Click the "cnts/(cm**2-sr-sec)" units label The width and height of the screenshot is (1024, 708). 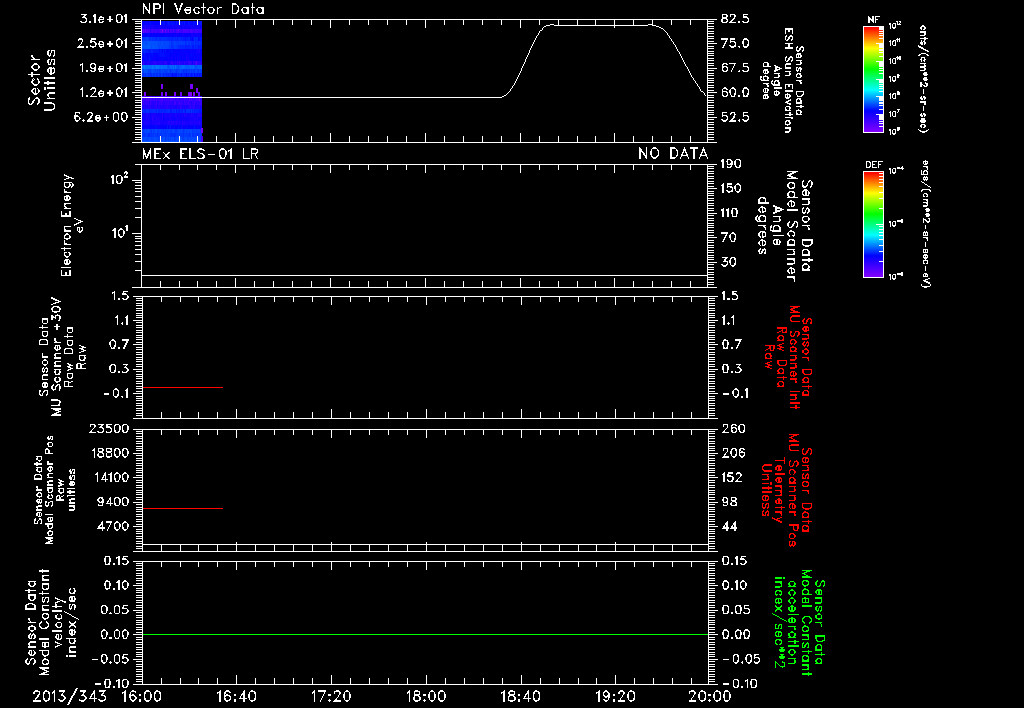923,78
